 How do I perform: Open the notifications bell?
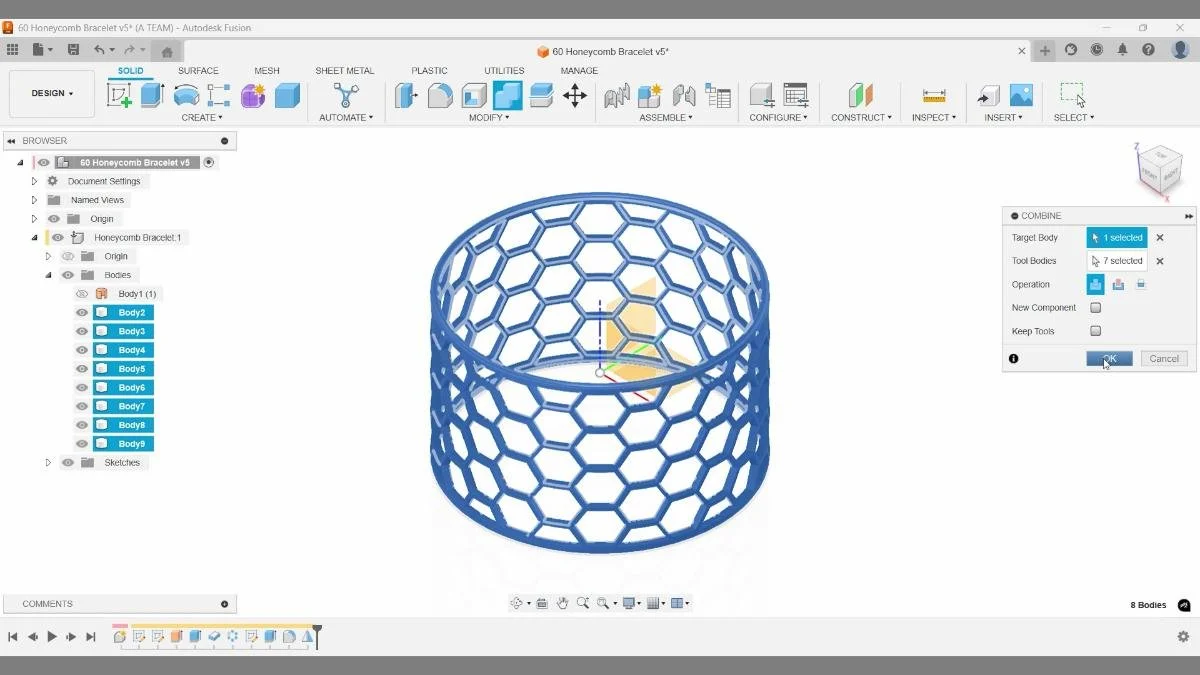(x=1123, y=50)
